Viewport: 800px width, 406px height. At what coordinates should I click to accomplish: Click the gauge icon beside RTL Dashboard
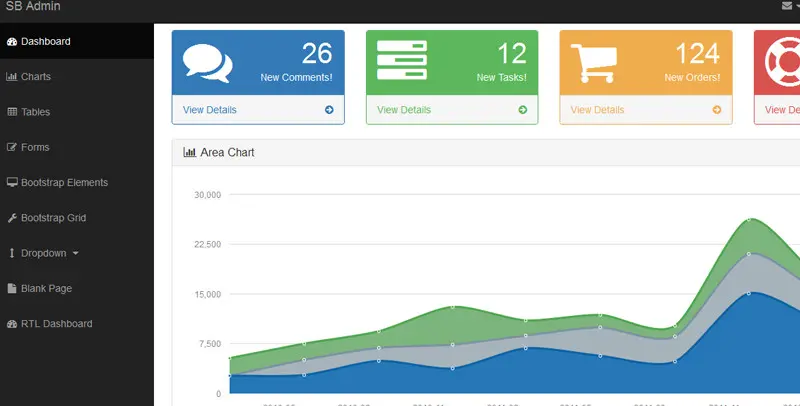tap(12, 324)
